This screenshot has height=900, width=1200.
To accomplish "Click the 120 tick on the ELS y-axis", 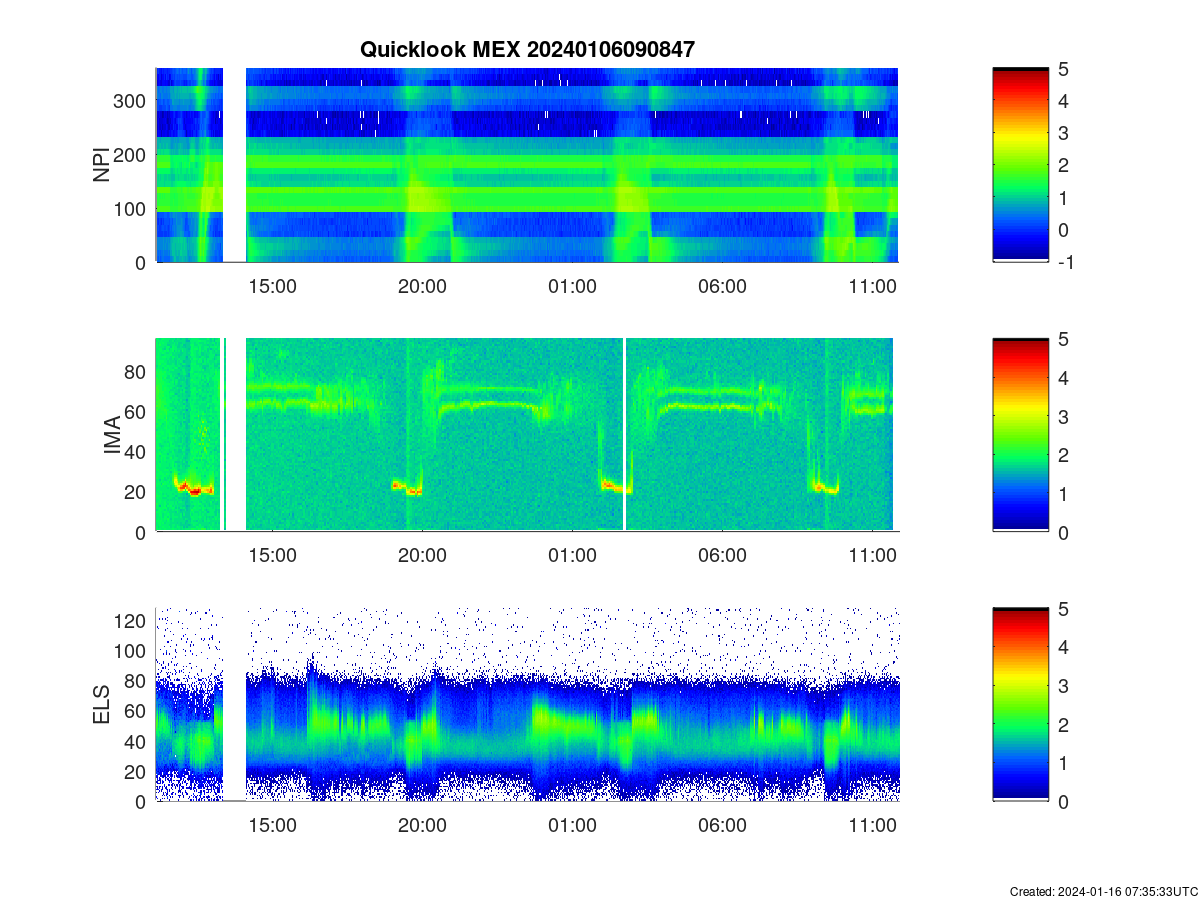I will [131, 621].
